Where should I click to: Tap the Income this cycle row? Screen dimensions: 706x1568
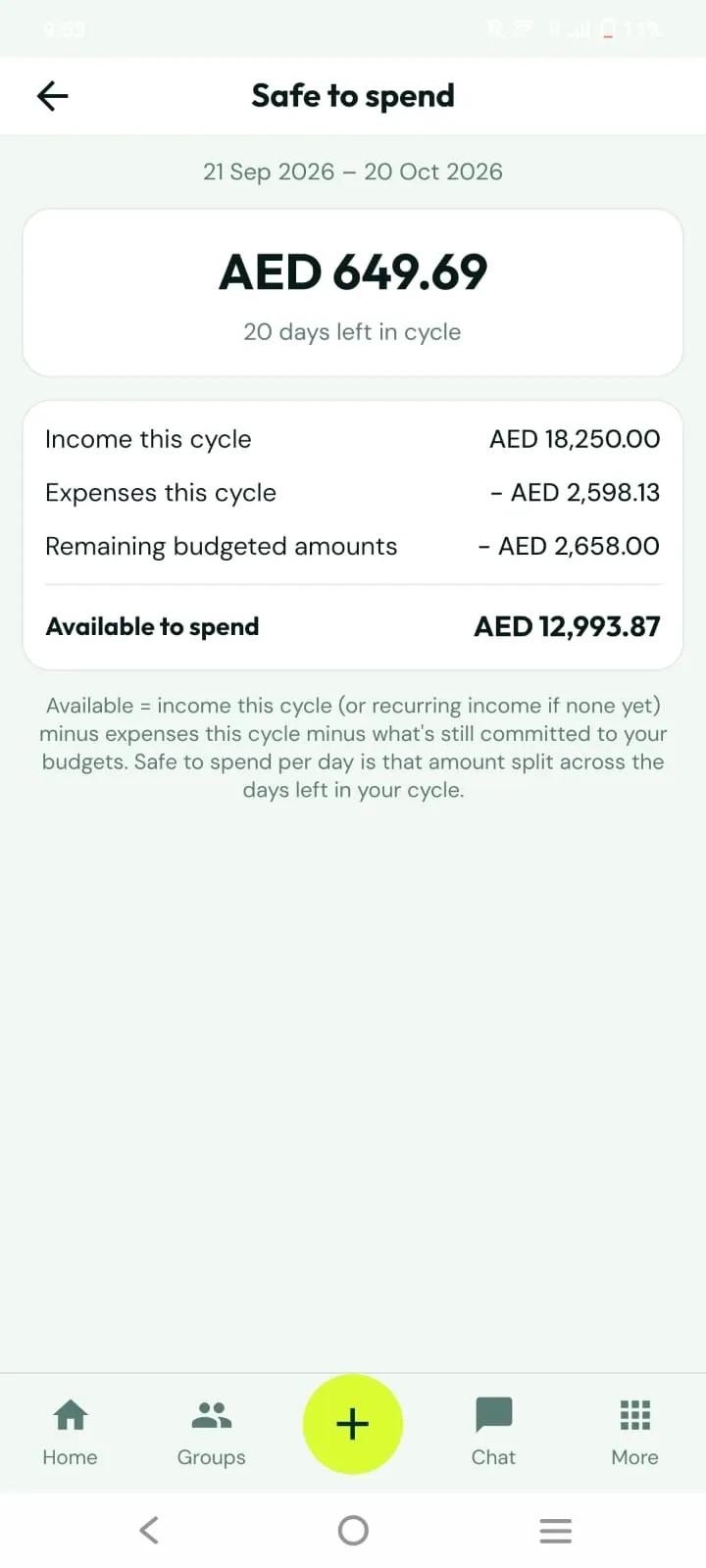click(x=353, y=439)
